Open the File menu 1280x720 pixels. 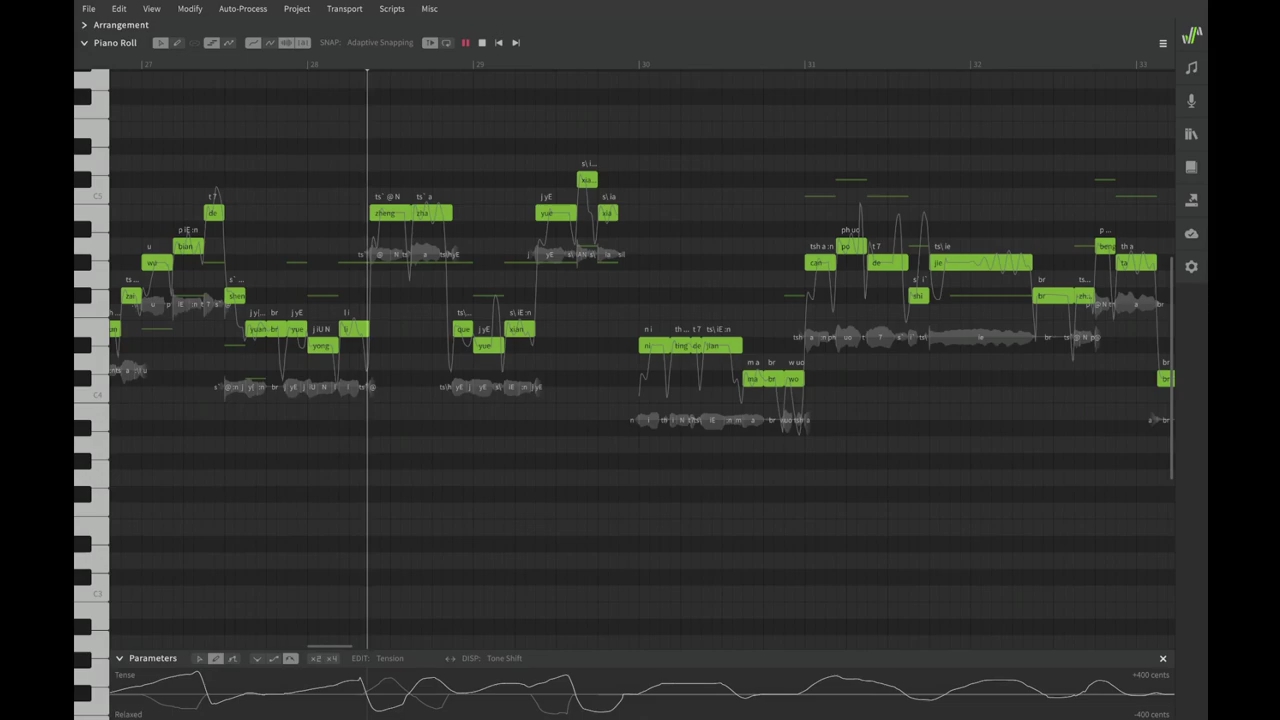click(x=89, y=9)
